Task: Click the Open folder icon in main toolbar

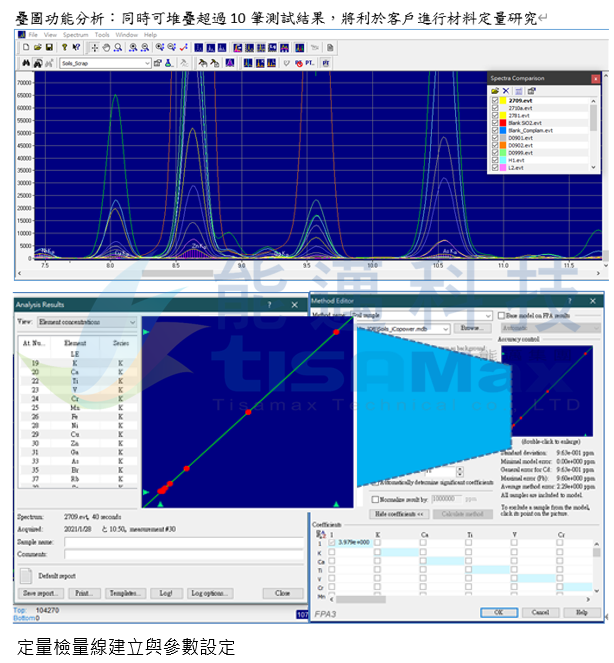Action: pyautogui.click(x=38, y=47)
